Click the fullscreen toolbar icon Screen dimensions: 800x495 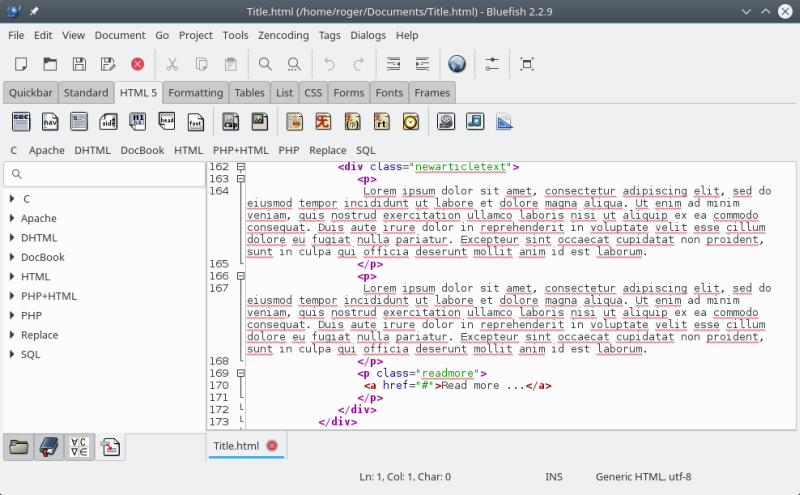coord(526,64)
